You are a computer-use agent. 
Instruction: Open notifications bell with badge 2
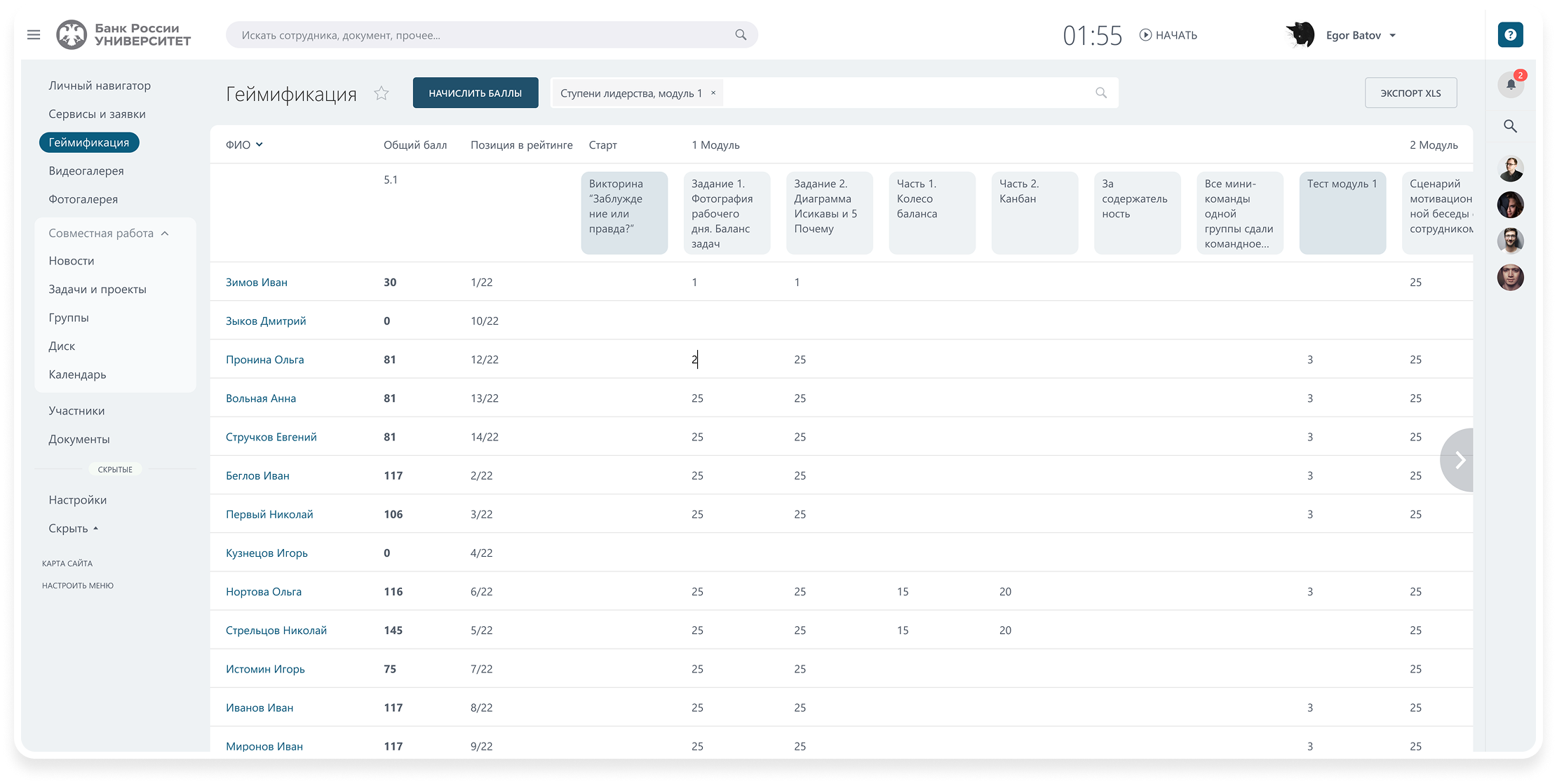(x=1511, y=85)
